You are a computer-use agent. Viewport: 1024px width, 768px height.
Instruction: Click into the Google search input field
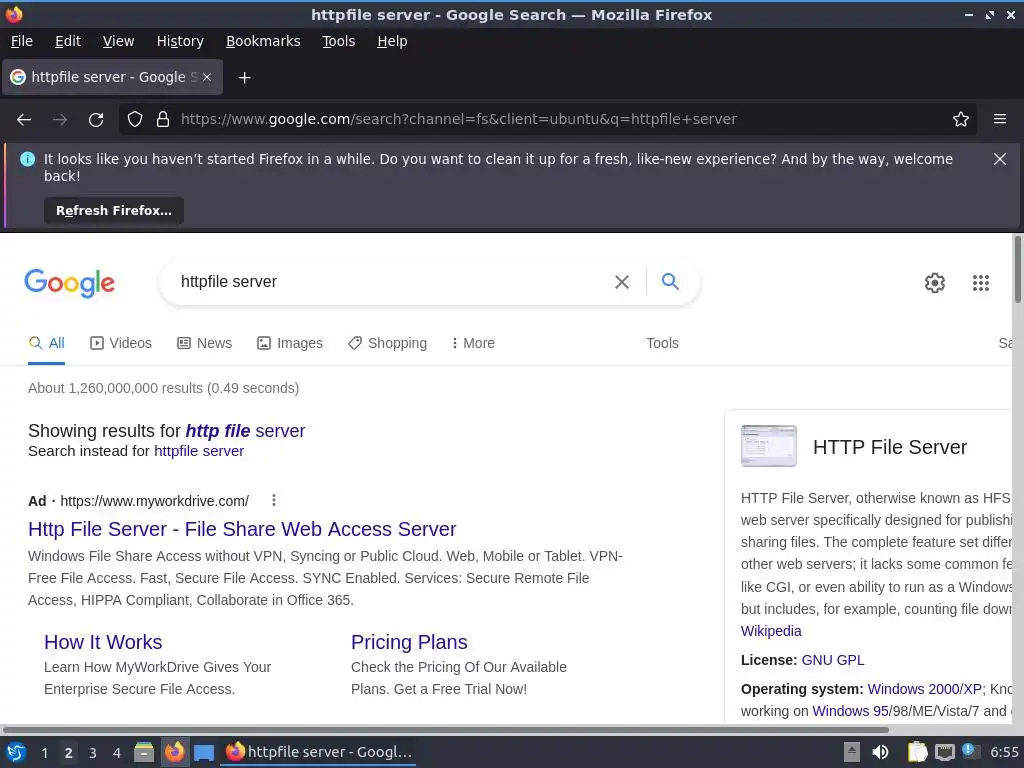coord(392,282)
